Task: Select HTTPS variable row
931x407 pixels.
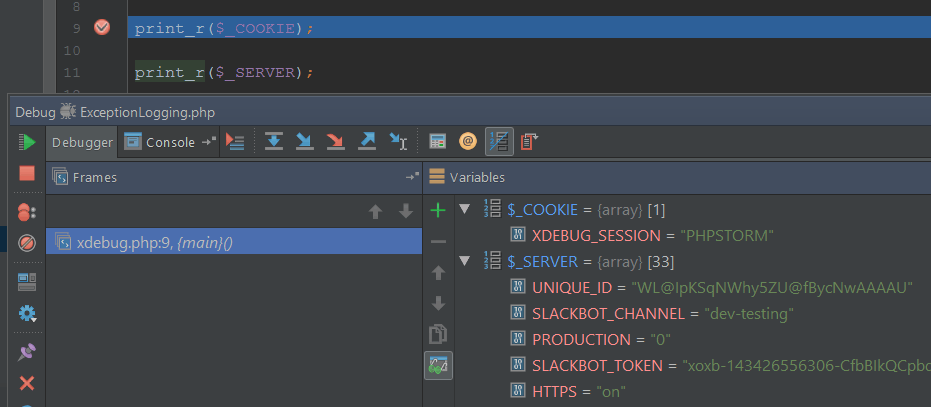Action: coord(692,392)
